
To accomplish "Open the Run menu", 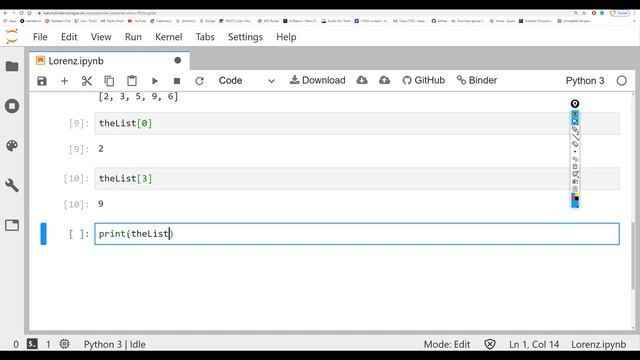I will [133, 37].
